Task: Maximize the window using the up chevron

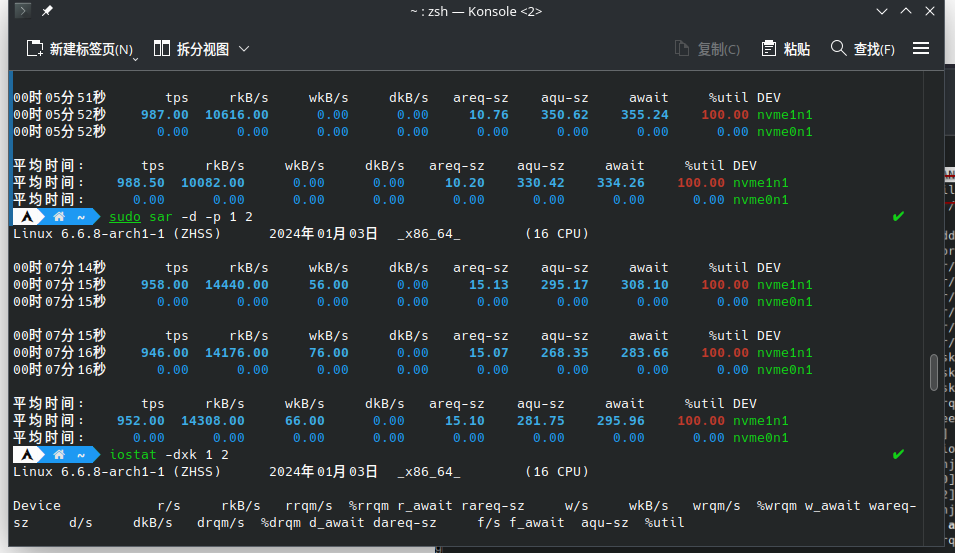Action: tap(906, 11)
